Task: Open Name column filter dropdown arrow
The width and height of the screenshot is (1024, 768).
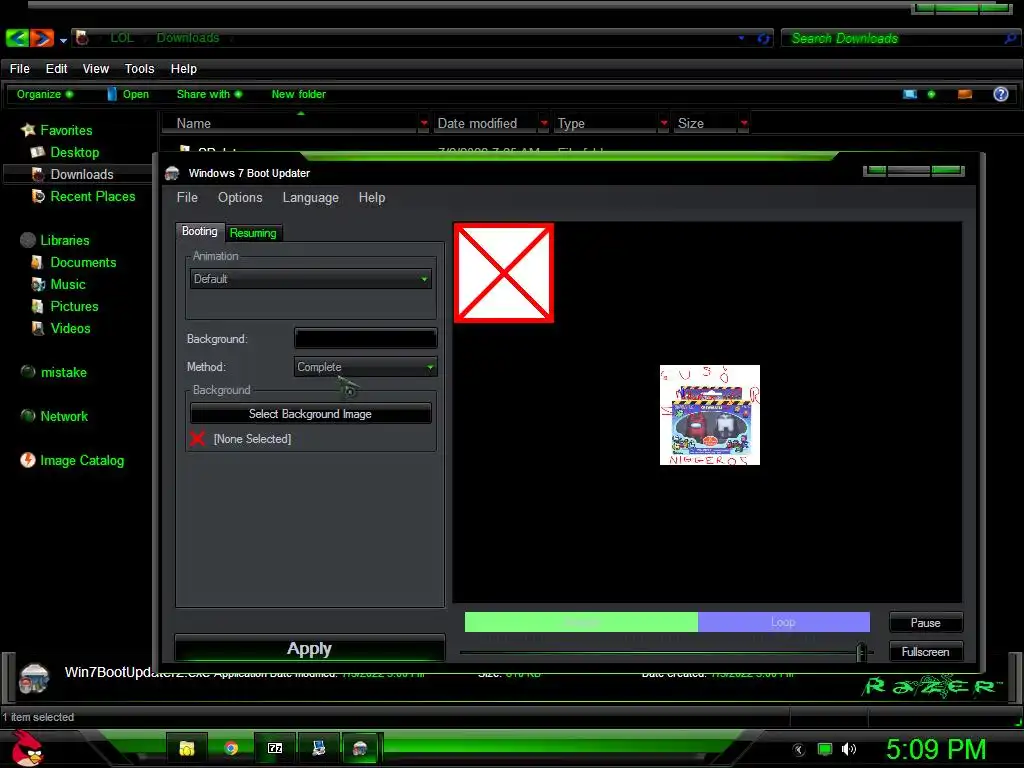Action: pyautogui.click(x=424, y=123)
